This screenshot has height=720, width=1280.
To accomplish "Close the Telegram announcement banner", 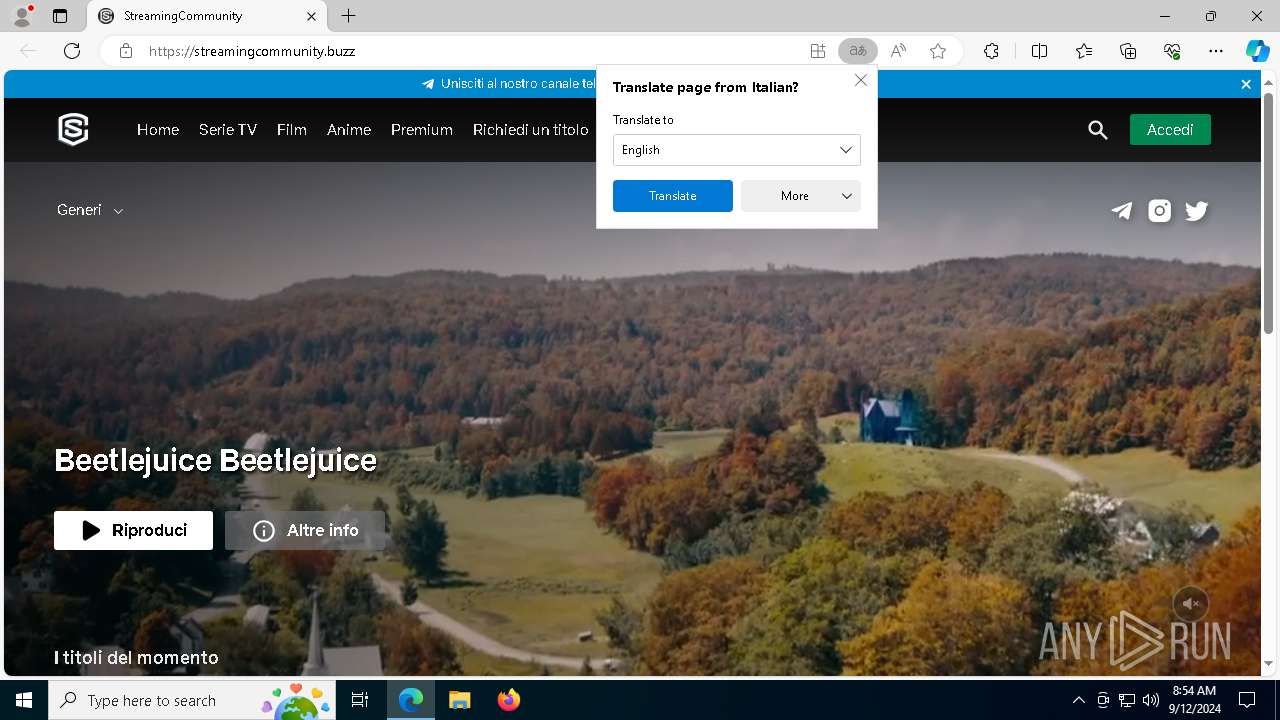I will click(1246, 84).
